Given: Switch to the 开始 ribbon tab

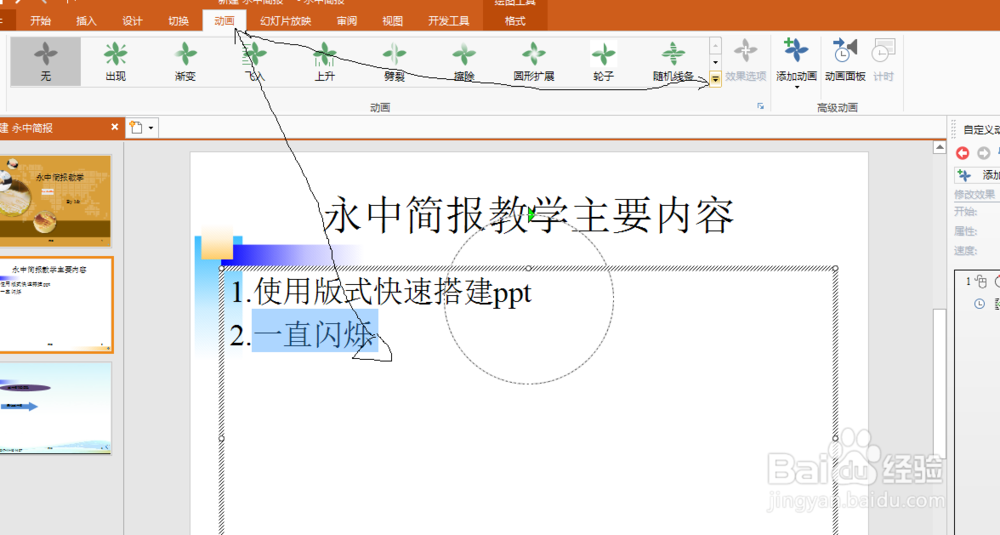Looking at the screenshot, I should [40, 21].
